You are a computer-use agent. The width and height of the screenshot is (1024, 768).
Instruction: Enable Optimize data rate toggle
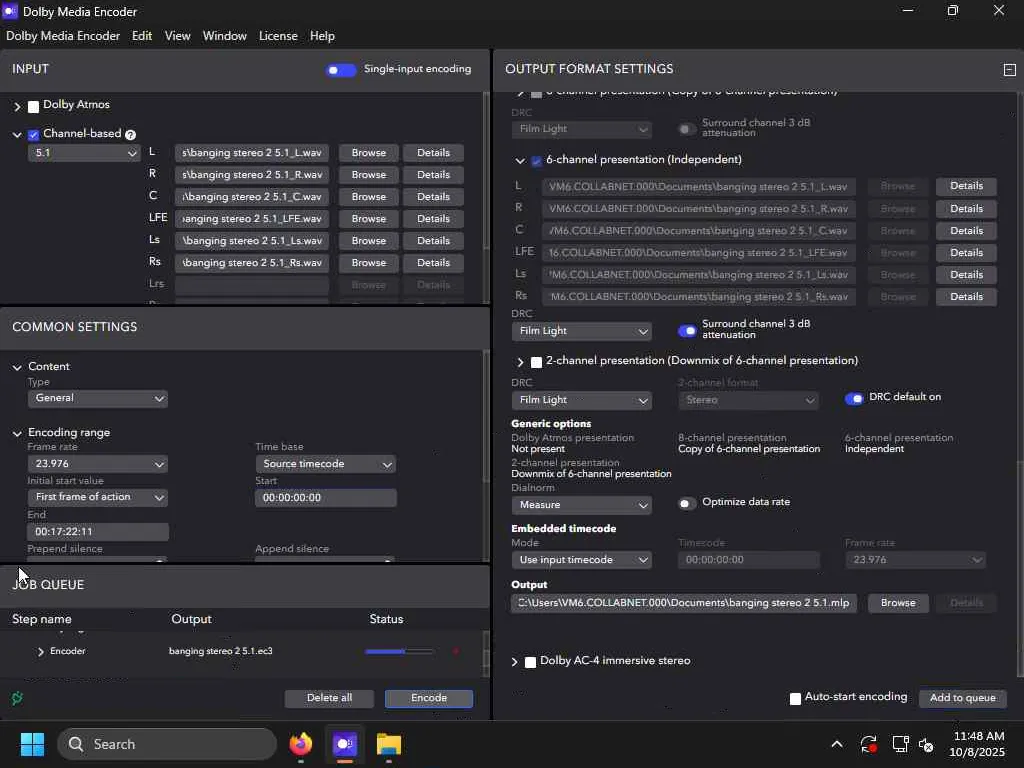pyautogui.click(x=686, y=503)
